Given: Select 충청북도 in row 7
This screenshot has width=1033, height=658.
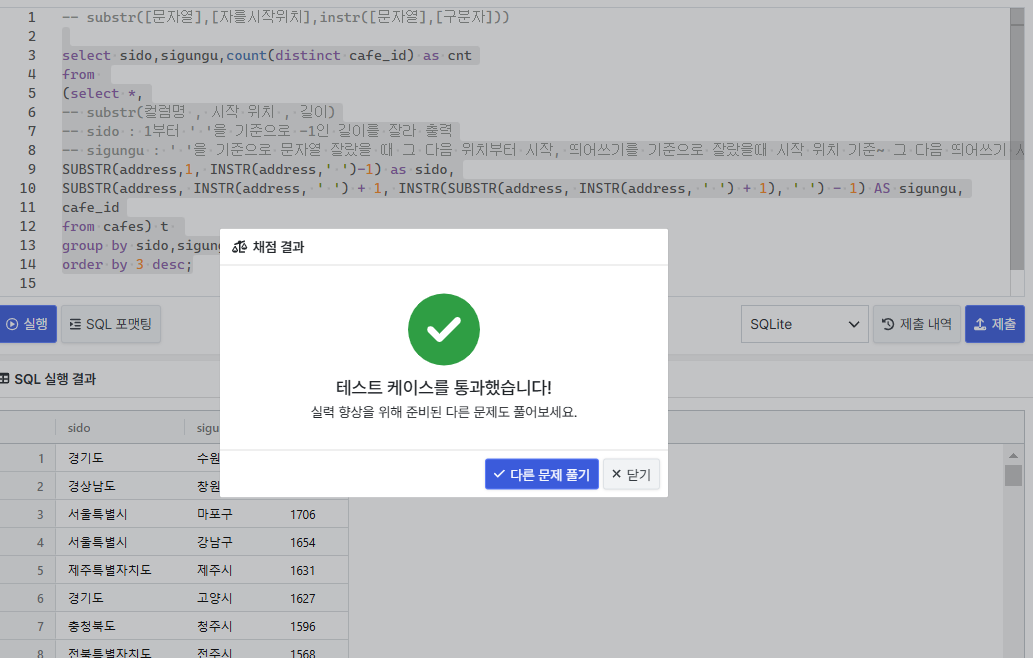Looking at the screenshot, I should pyautogui.click(x=92, y=626).
